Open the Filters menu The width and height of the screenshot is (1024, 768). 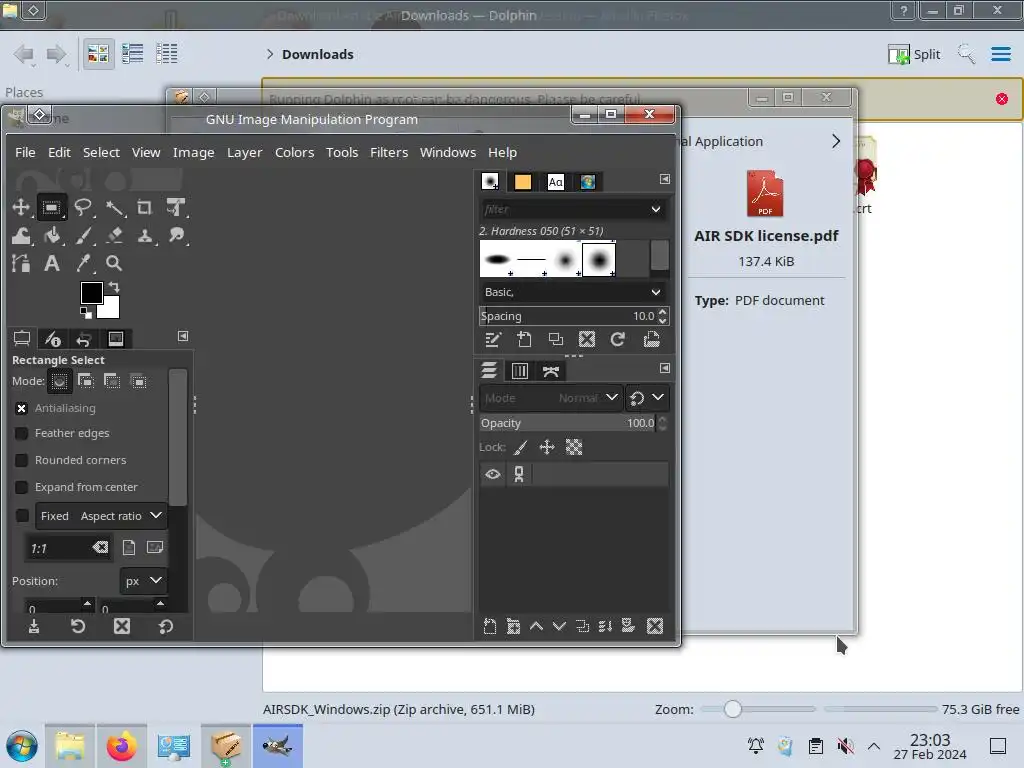pyautogui.click(x=389, y=152)
